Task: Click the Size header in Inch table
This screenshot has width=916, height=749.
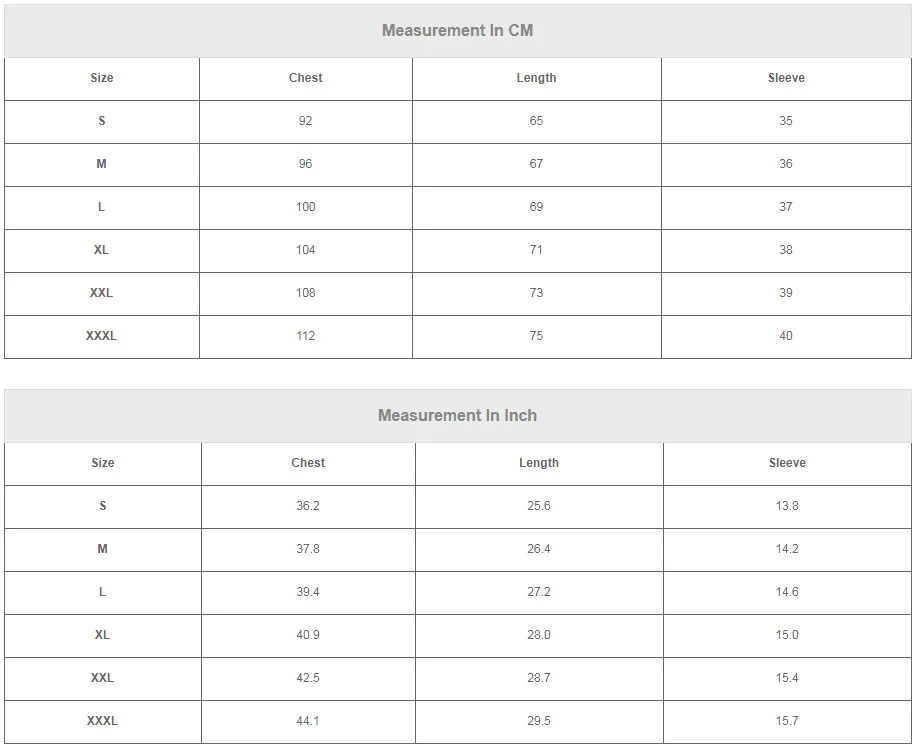Action: click(x=103, y=463)
